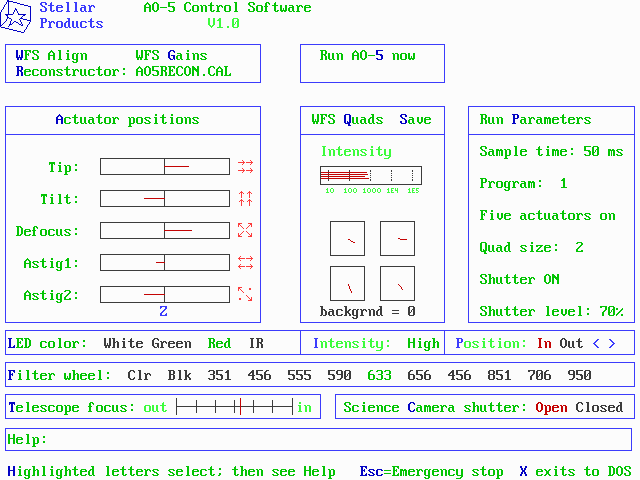Click the Tilt actuator position bar
Viewport: 640px width, 480px height.
pyautogui.click(x=165, y=198)
